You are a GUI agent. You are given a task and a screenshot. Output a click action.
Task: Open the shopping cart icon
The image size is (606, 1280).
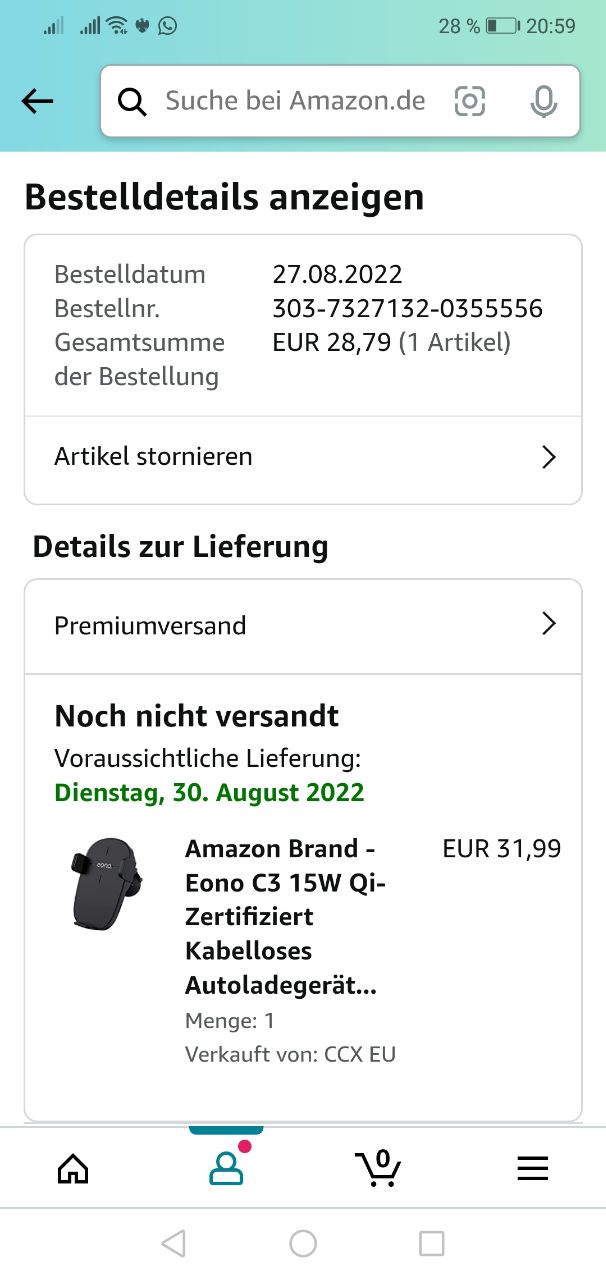(378, 1168)
